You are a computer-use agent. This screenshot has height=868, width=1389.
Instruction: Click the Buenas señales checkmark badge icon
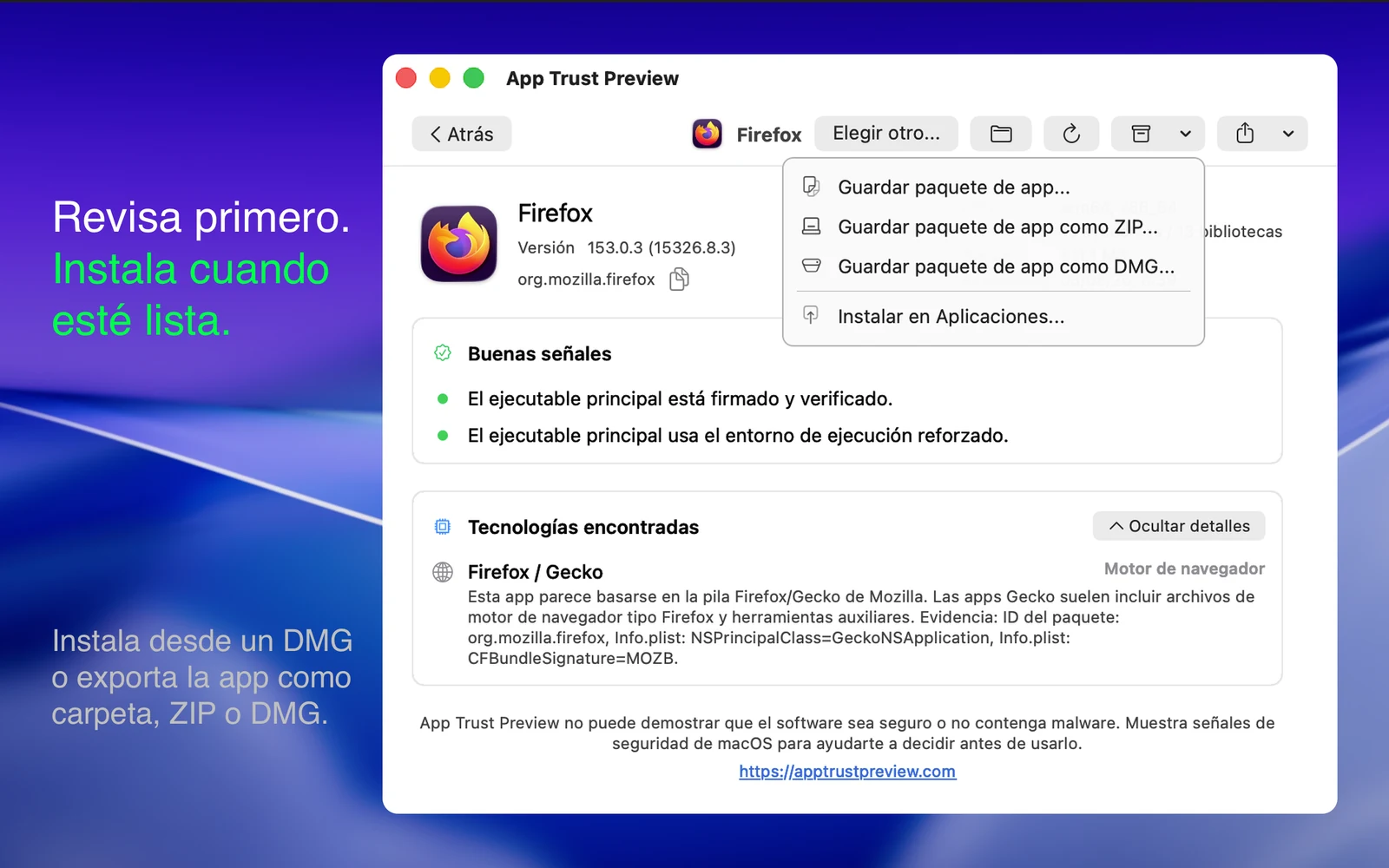click(x=443, y=353)
